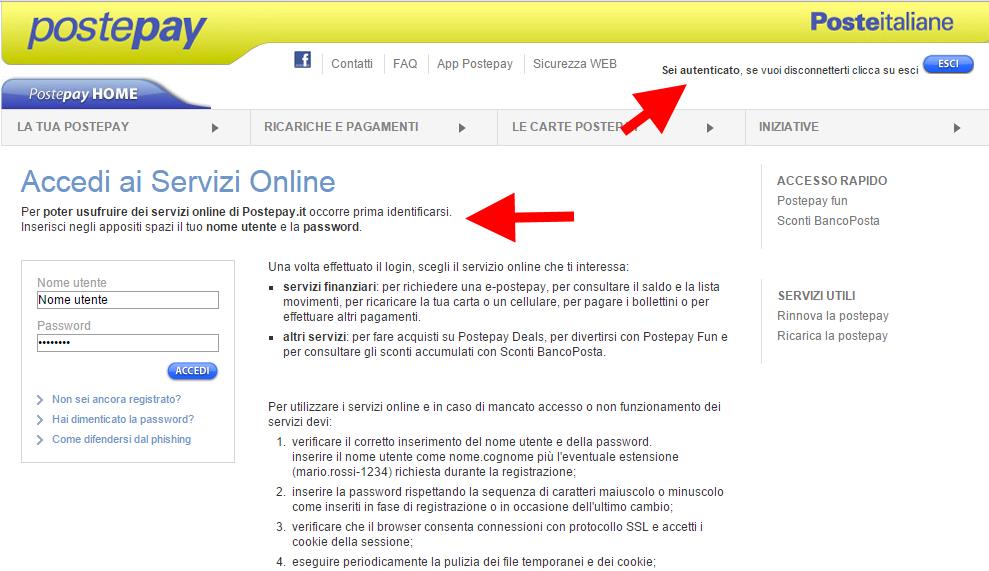
Task: Open the Facebook page icon
Action: coord(303,60)
